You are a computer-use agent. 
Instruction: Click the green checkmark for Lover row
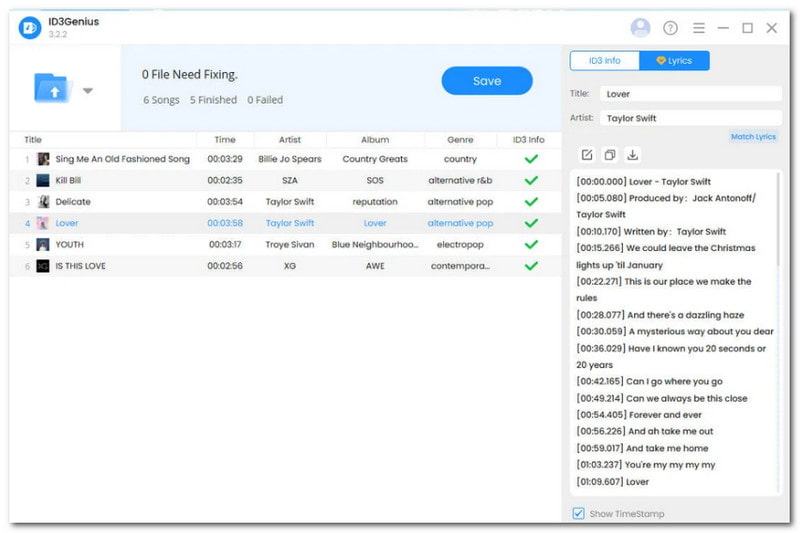(x=531, y=223)
